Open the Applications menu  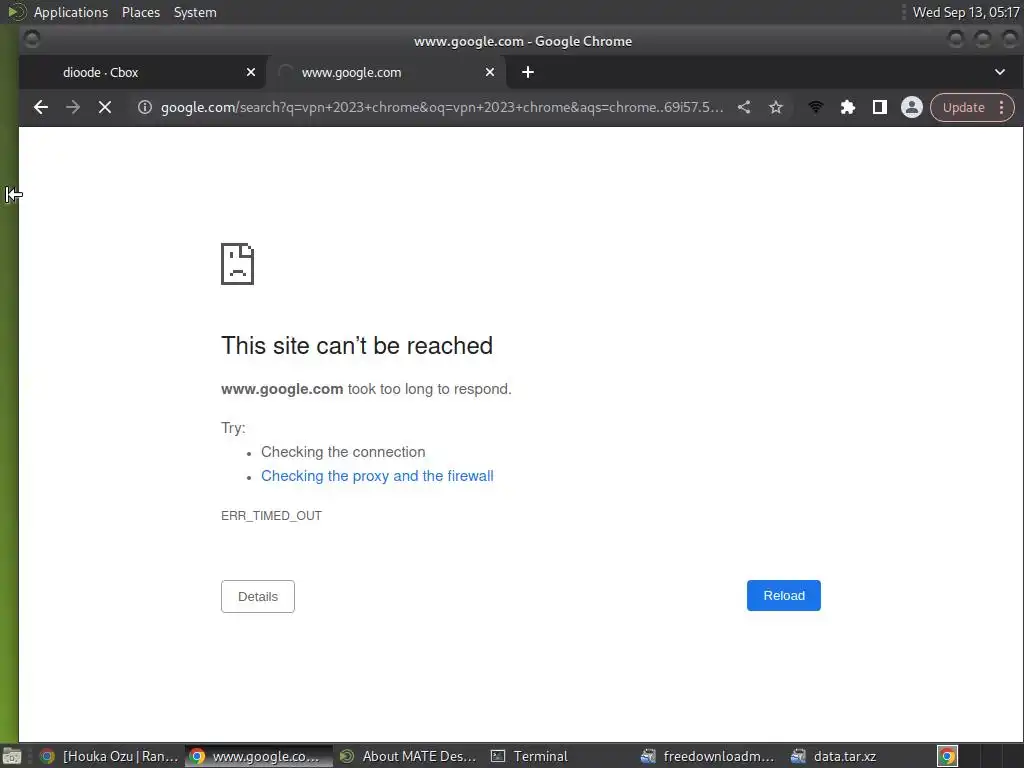click(71, 12)
